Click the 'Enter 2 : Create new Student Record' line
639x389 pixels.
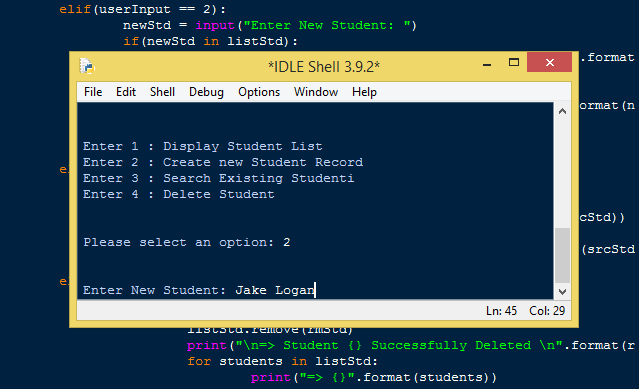pyautogui.click(x=223, y=162)
